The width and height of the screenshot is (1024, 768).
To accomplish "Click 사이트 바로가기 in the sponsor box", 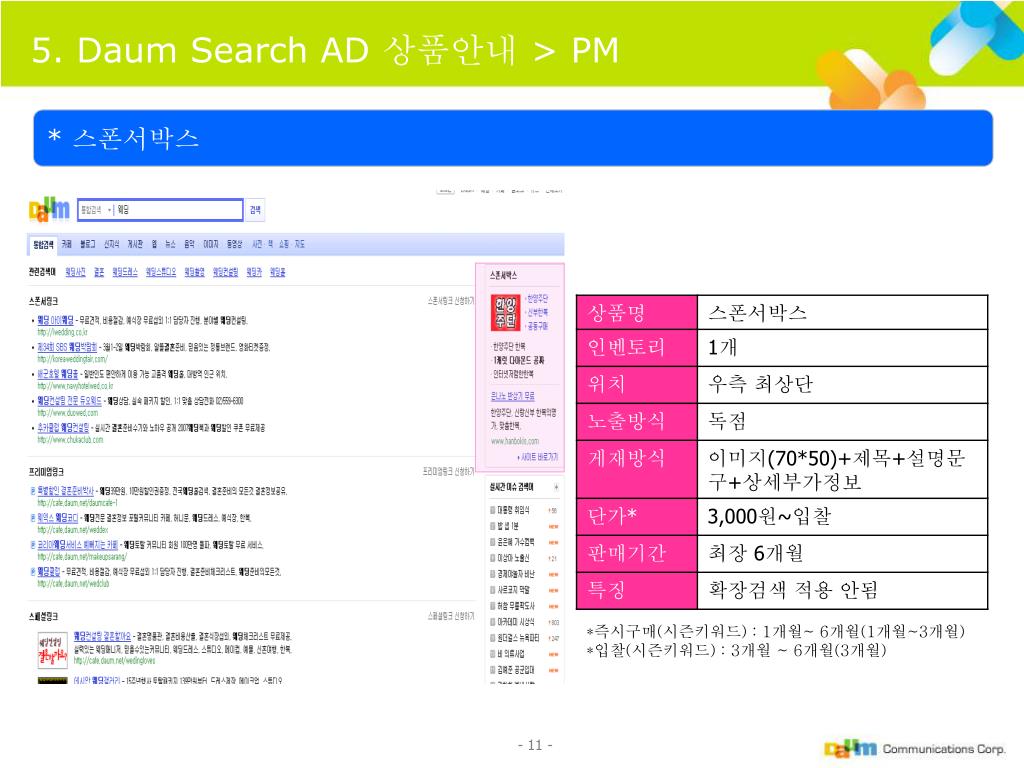I will coord(538,457).
